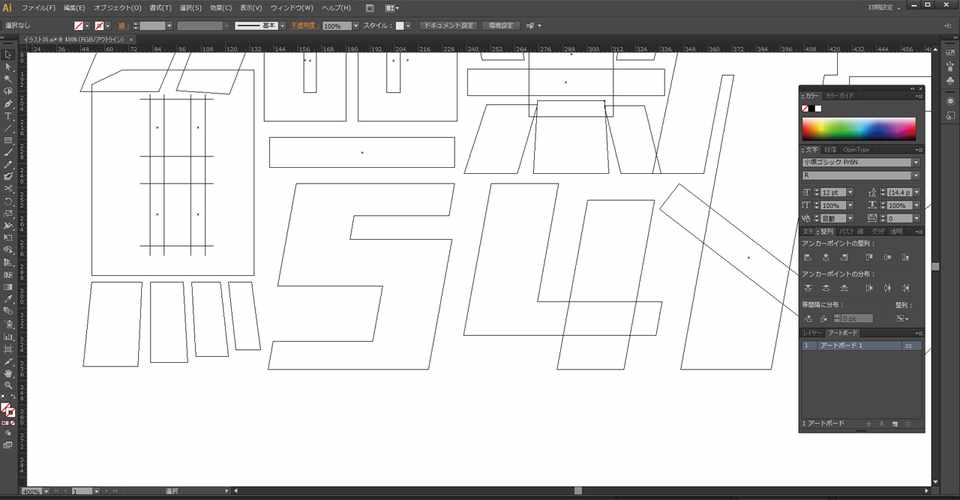This screenshot has height=500, width=960.
Task: Open the ファイル(F) menu
Action: pyautogui.click(x=38, y=8)
